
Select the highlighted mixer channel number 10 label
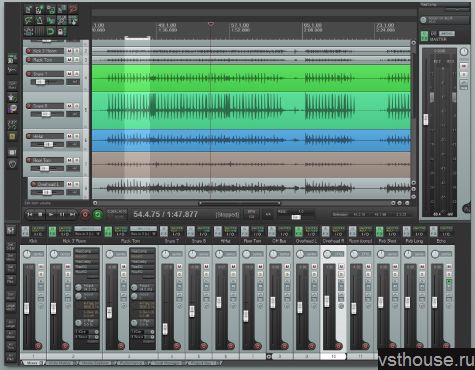[x=333, y=356]
